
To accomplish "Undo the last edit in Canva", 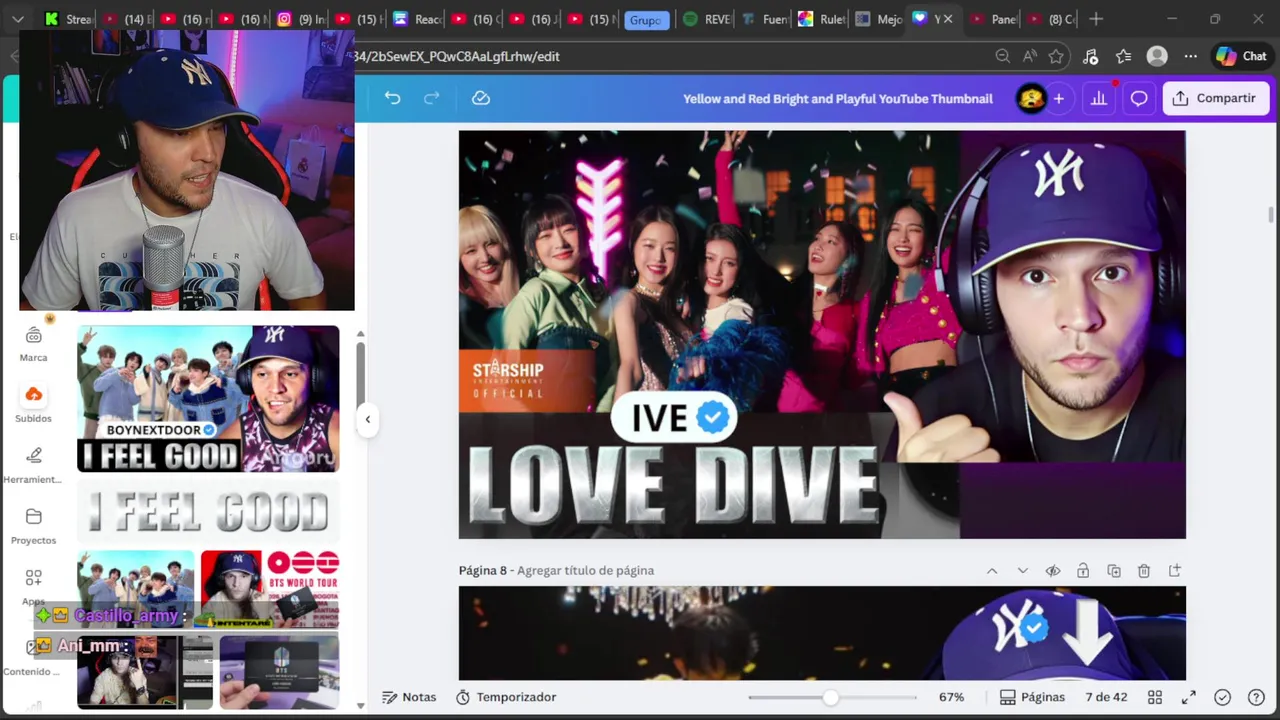I will (392, 98).
